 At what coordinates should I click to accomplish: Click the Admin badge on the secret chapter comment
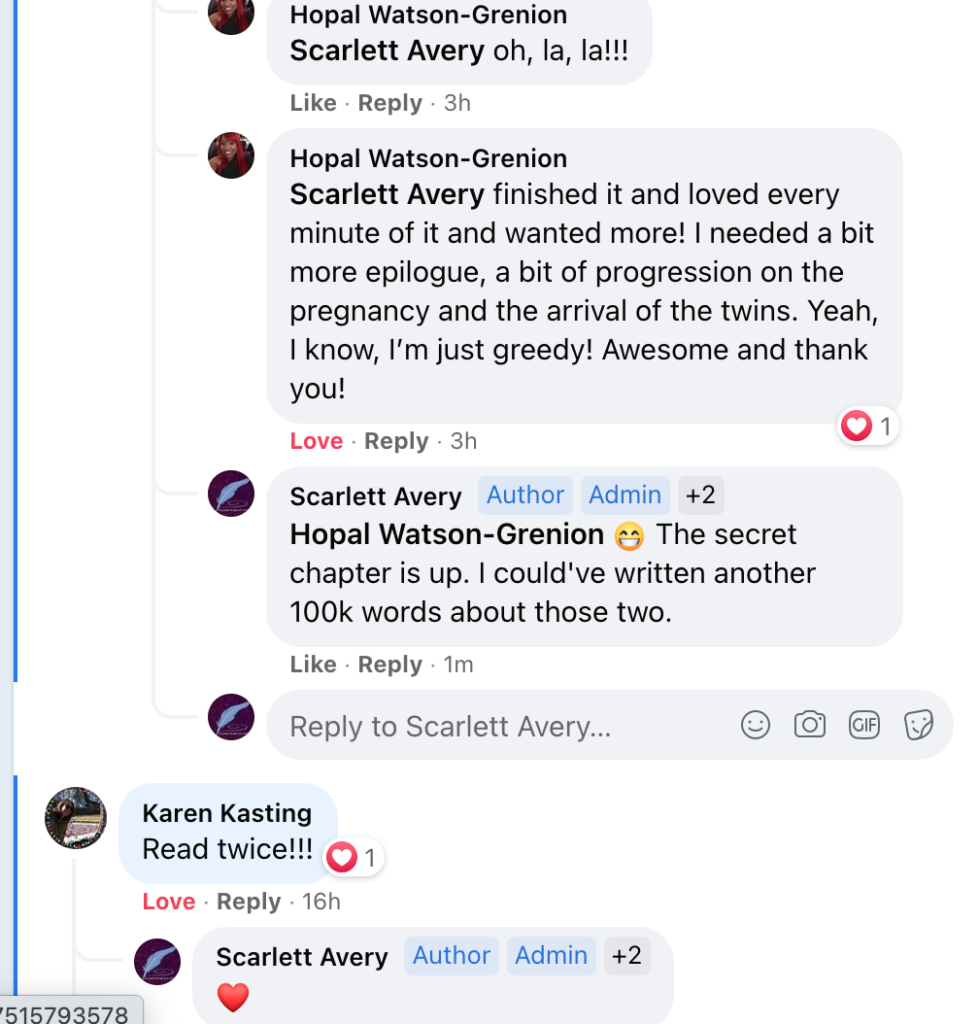pos(625,495)
